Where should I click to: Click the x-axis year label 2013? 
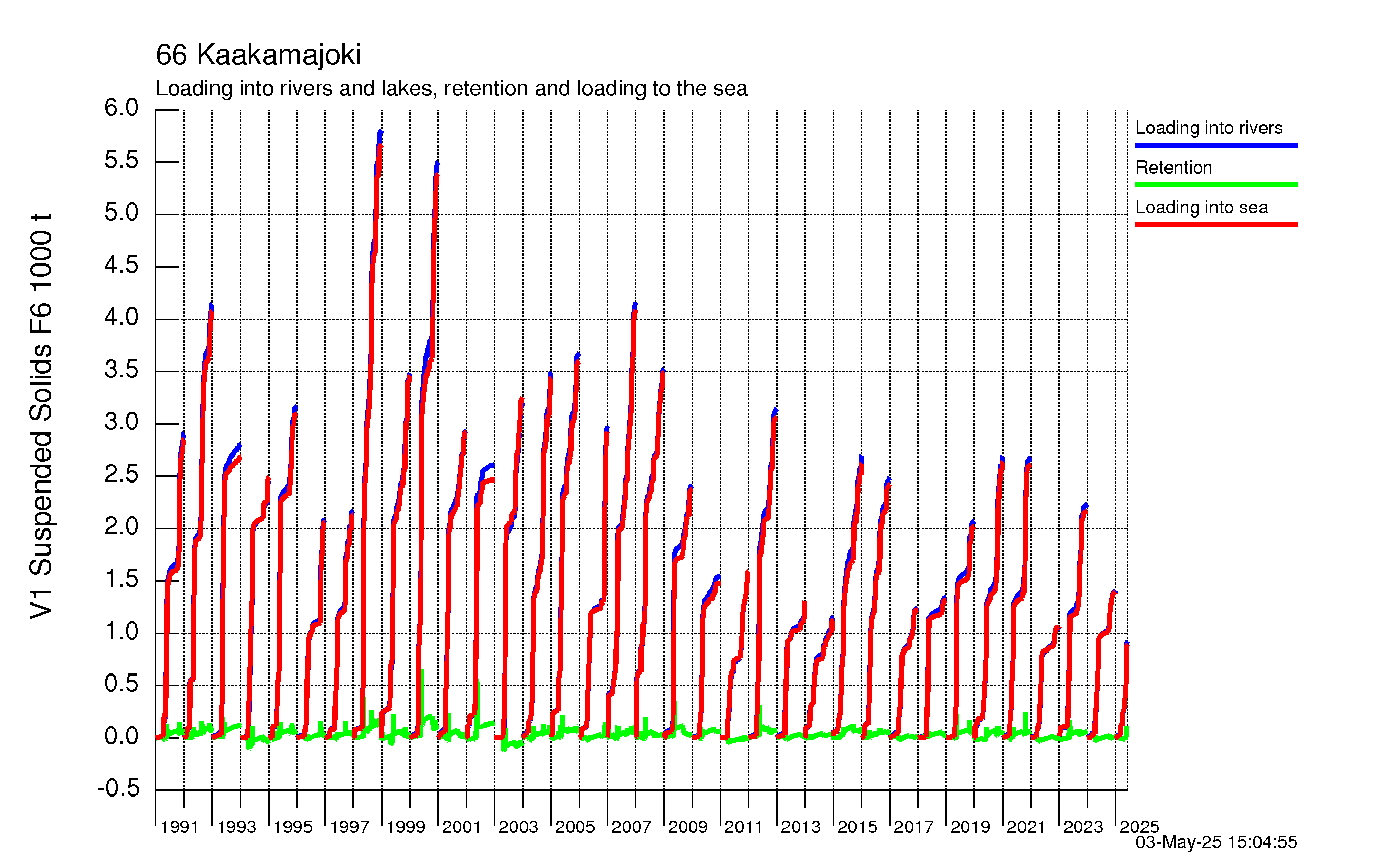(801, 827)
